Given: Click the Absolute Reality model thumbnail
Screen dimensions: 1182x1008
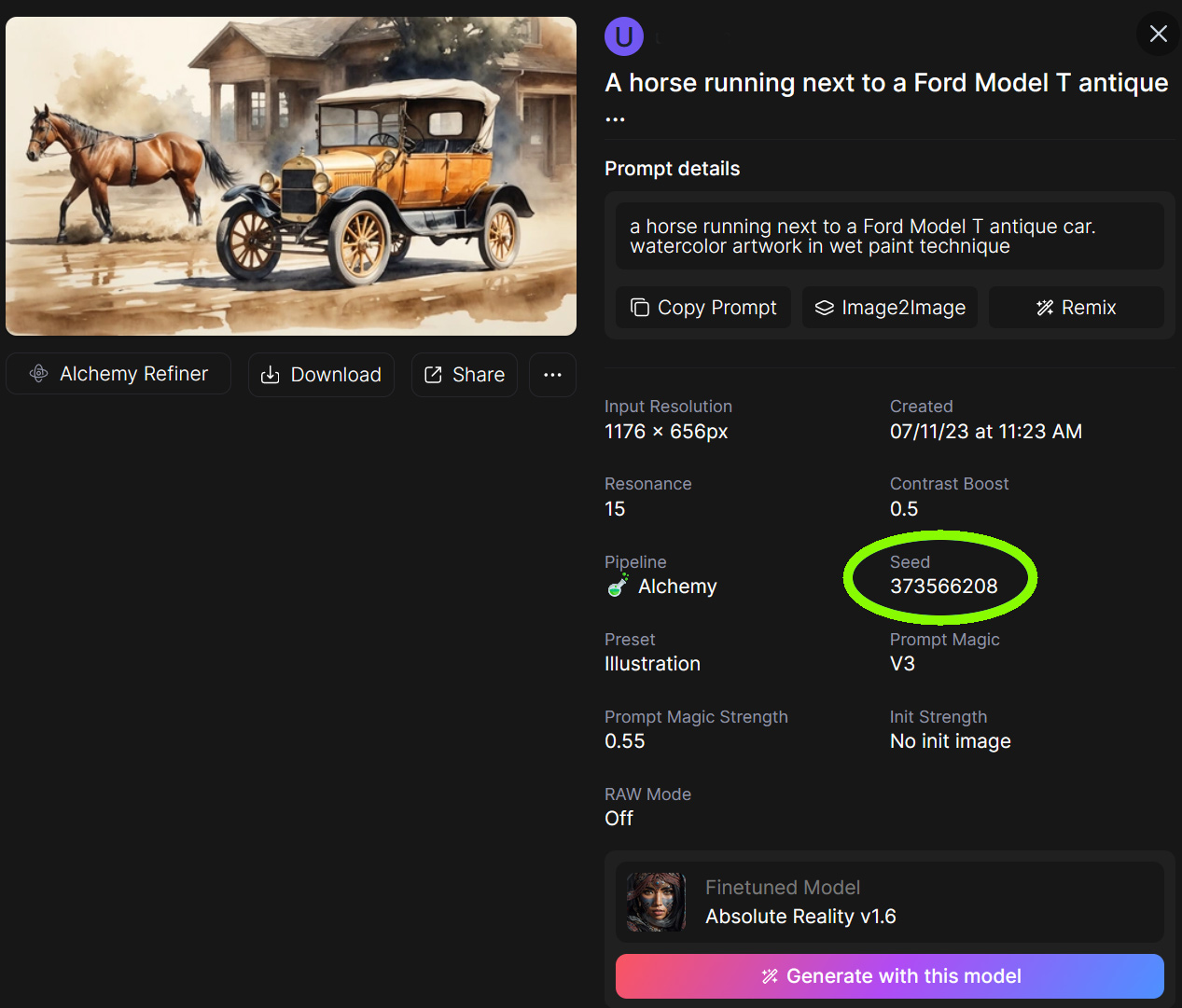Looking at the screenshot, I should (x=656, y=902).
